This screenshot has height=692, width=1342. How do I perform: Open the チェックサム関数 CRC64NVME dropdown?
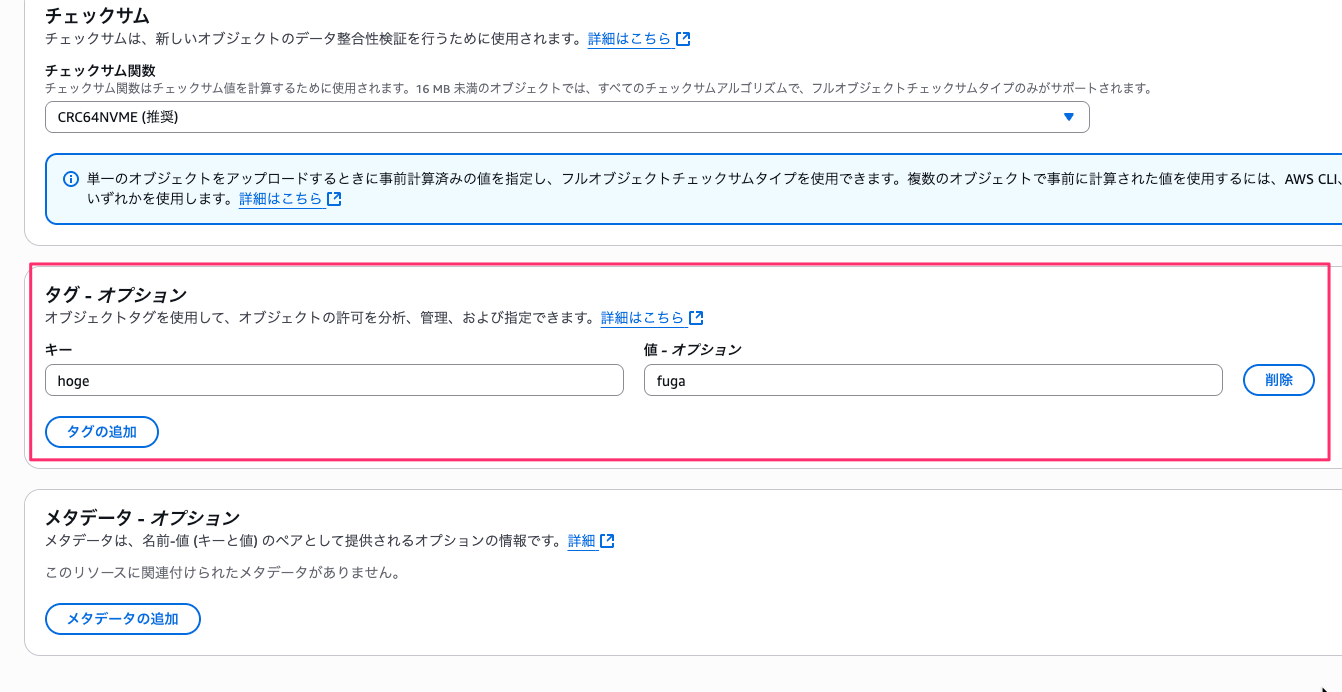pyautogui.click(x=567, y=117)
